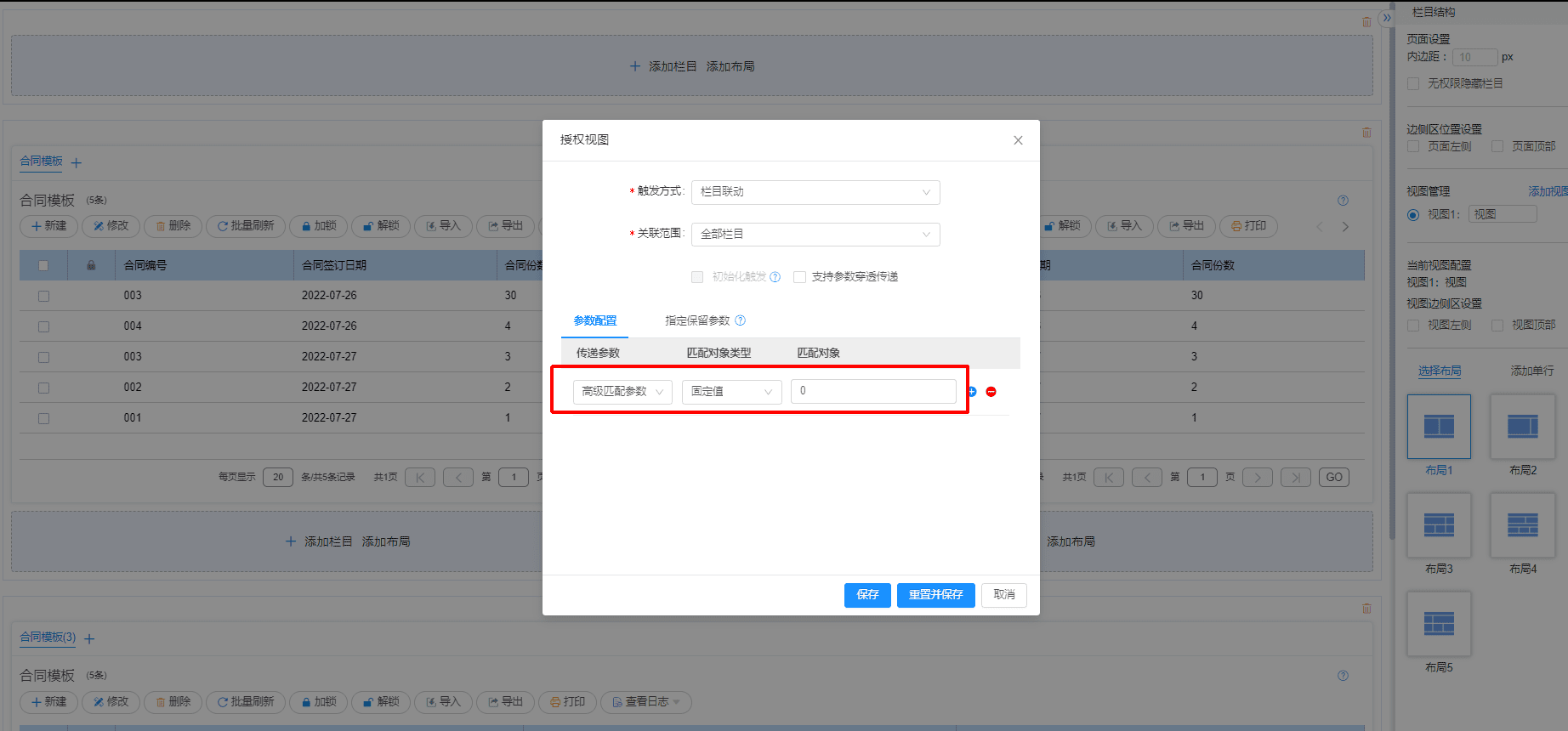The width and height of the screenshot is (1568, 731).
Task: Click the lock icon in the table header
Action: [x=91, y=265]
